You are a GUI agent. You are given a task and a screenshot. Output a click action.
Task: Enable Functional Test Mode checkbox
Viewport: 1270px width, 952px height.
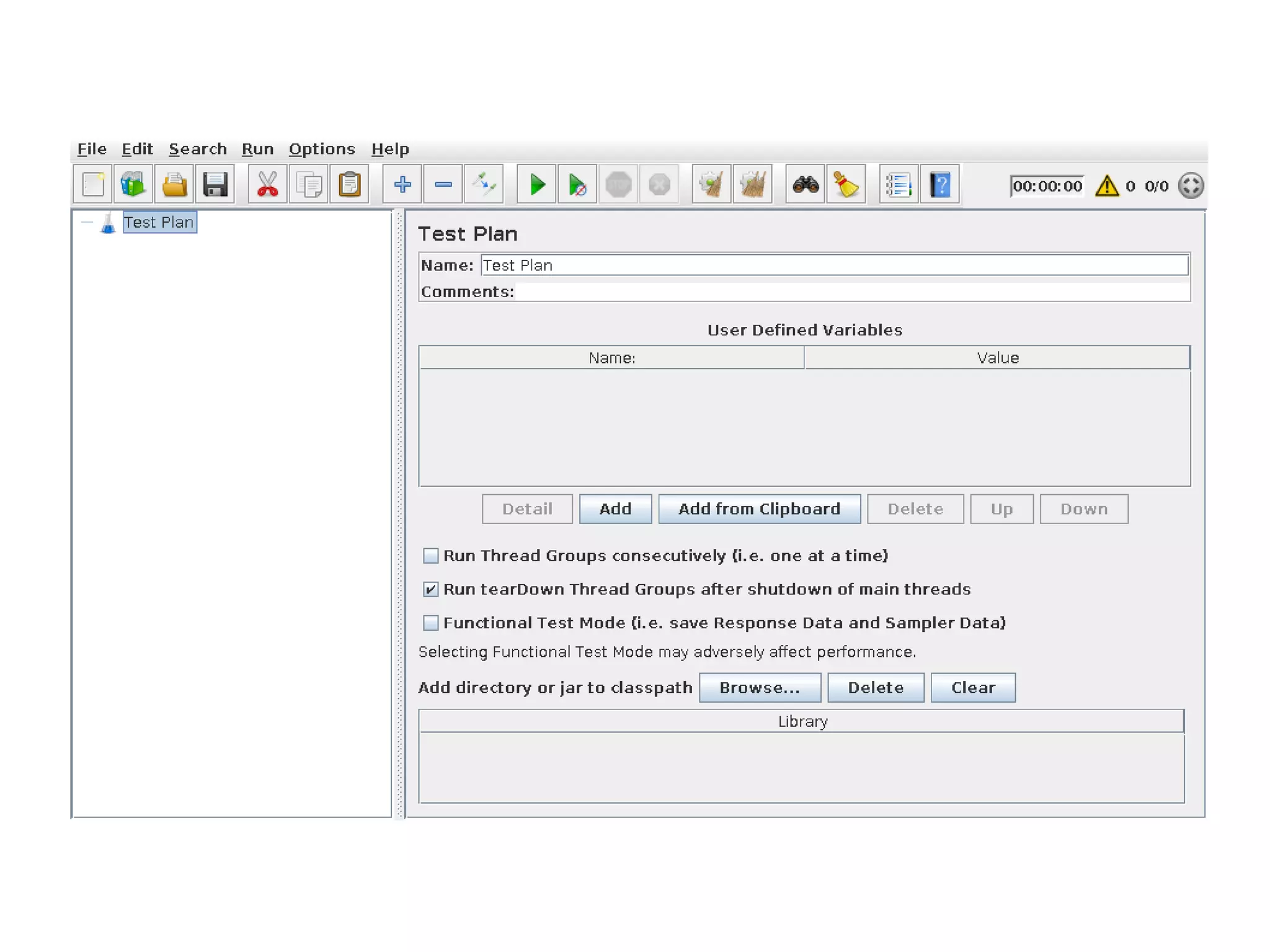point(431,623)
